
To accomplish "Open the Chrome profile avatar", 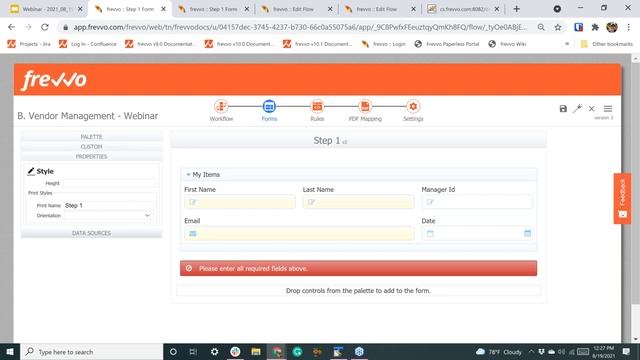I will 612,27.
